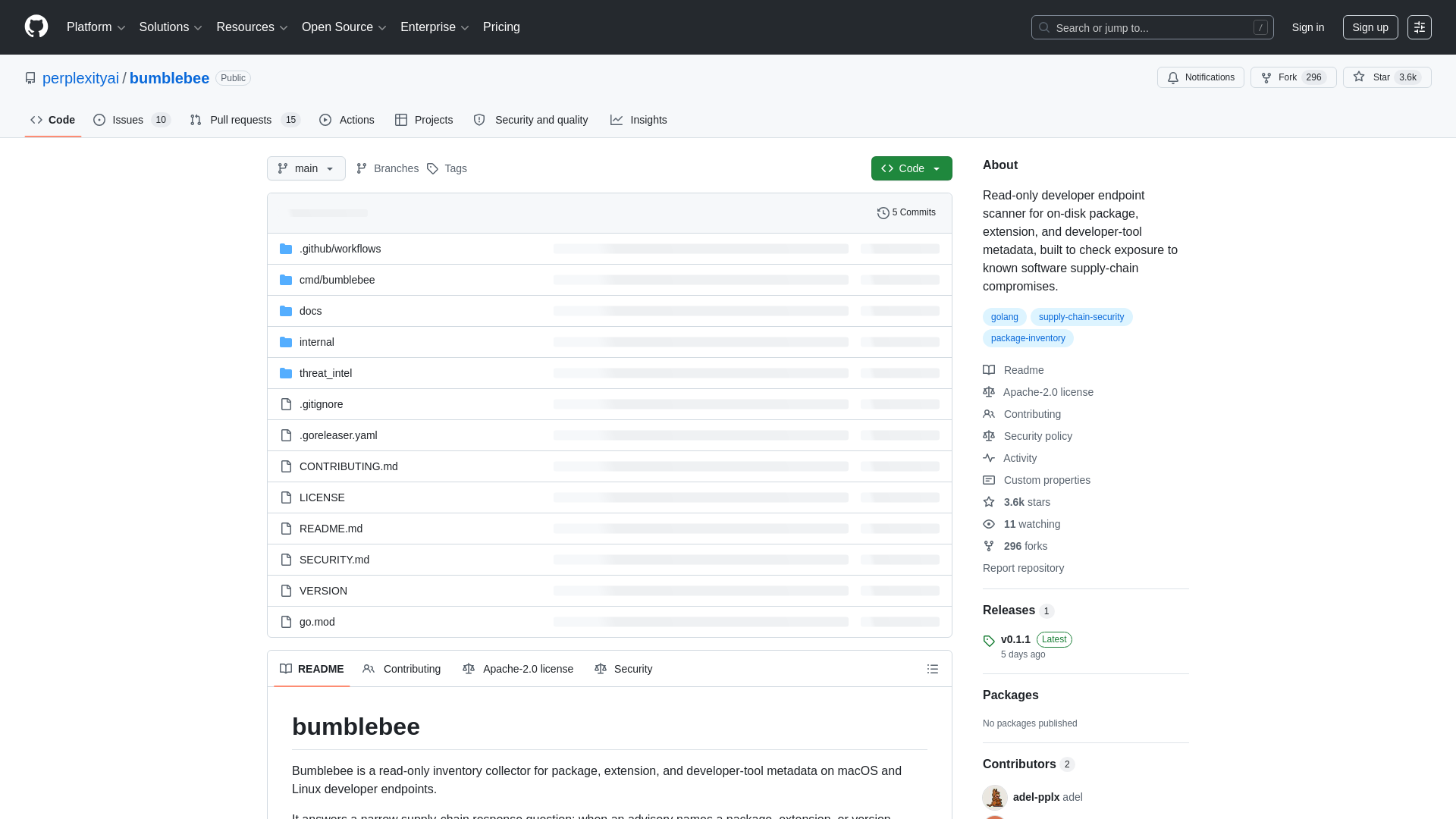Expand the Solutions menu

171,27
